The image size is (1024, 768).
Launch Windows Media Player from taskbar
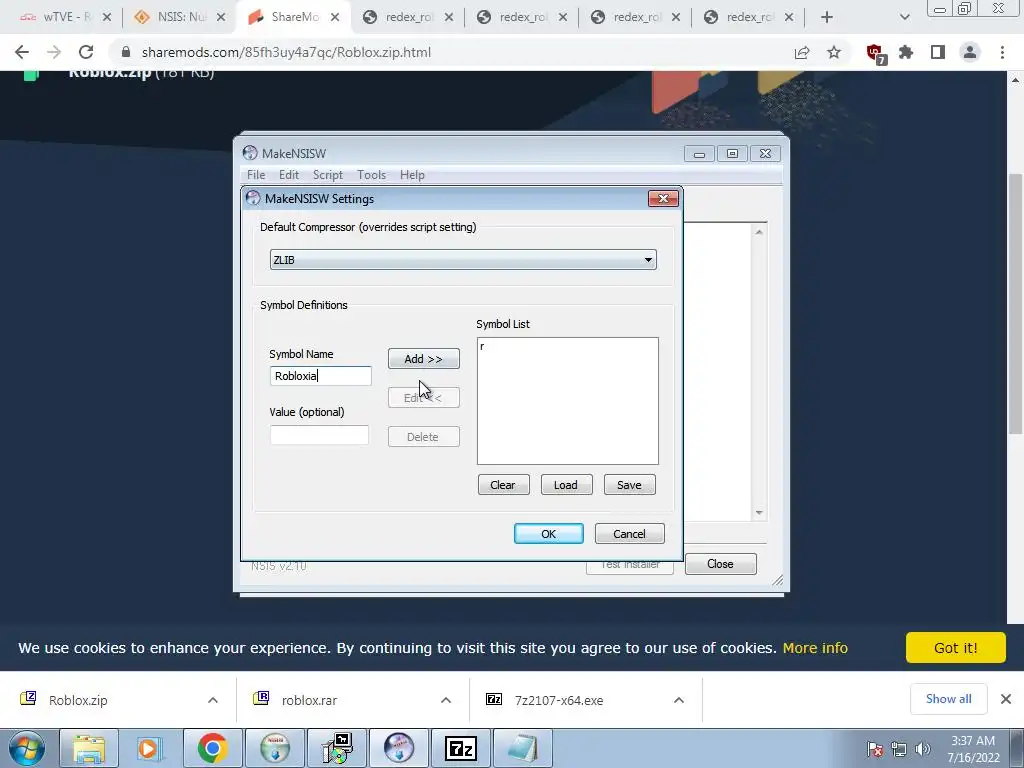(150, 748)
